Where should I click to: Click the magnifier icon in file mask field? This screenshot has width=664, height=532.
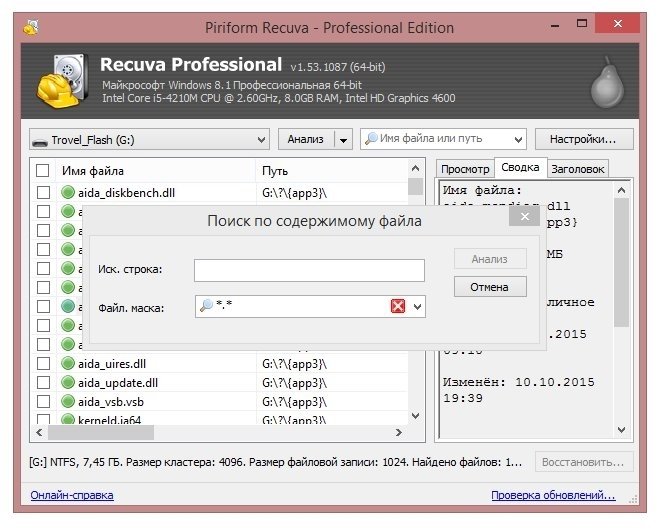[x=206, y=307]
